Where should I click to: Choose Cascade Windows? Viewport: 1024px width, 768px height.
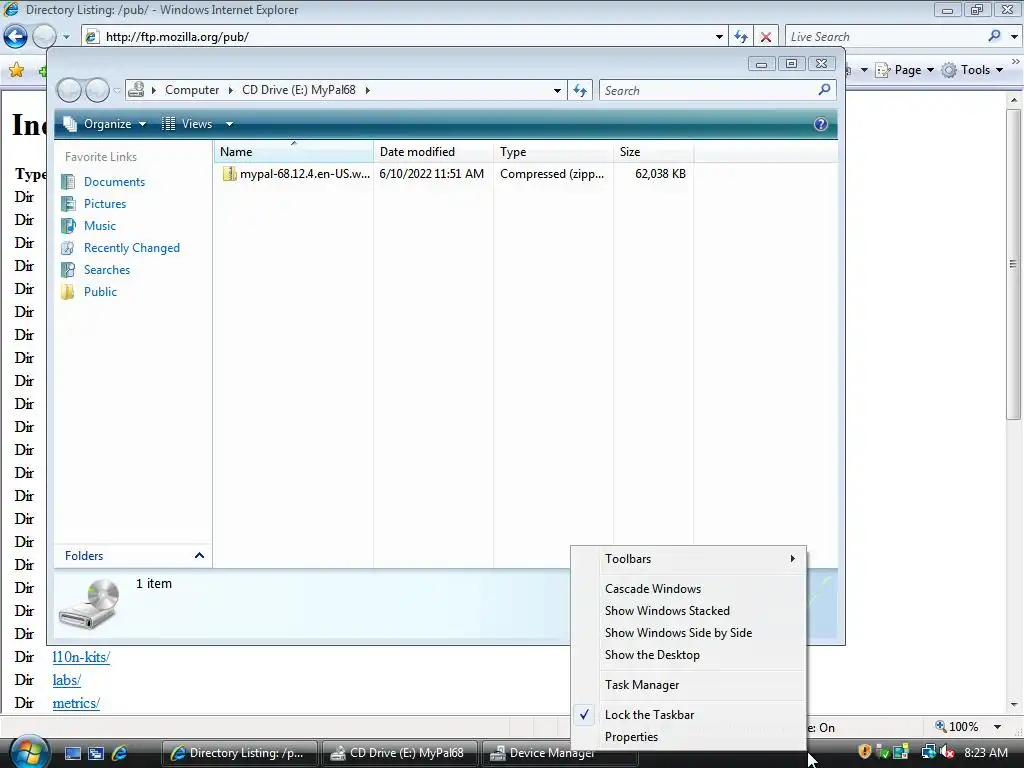pos(689,589)
